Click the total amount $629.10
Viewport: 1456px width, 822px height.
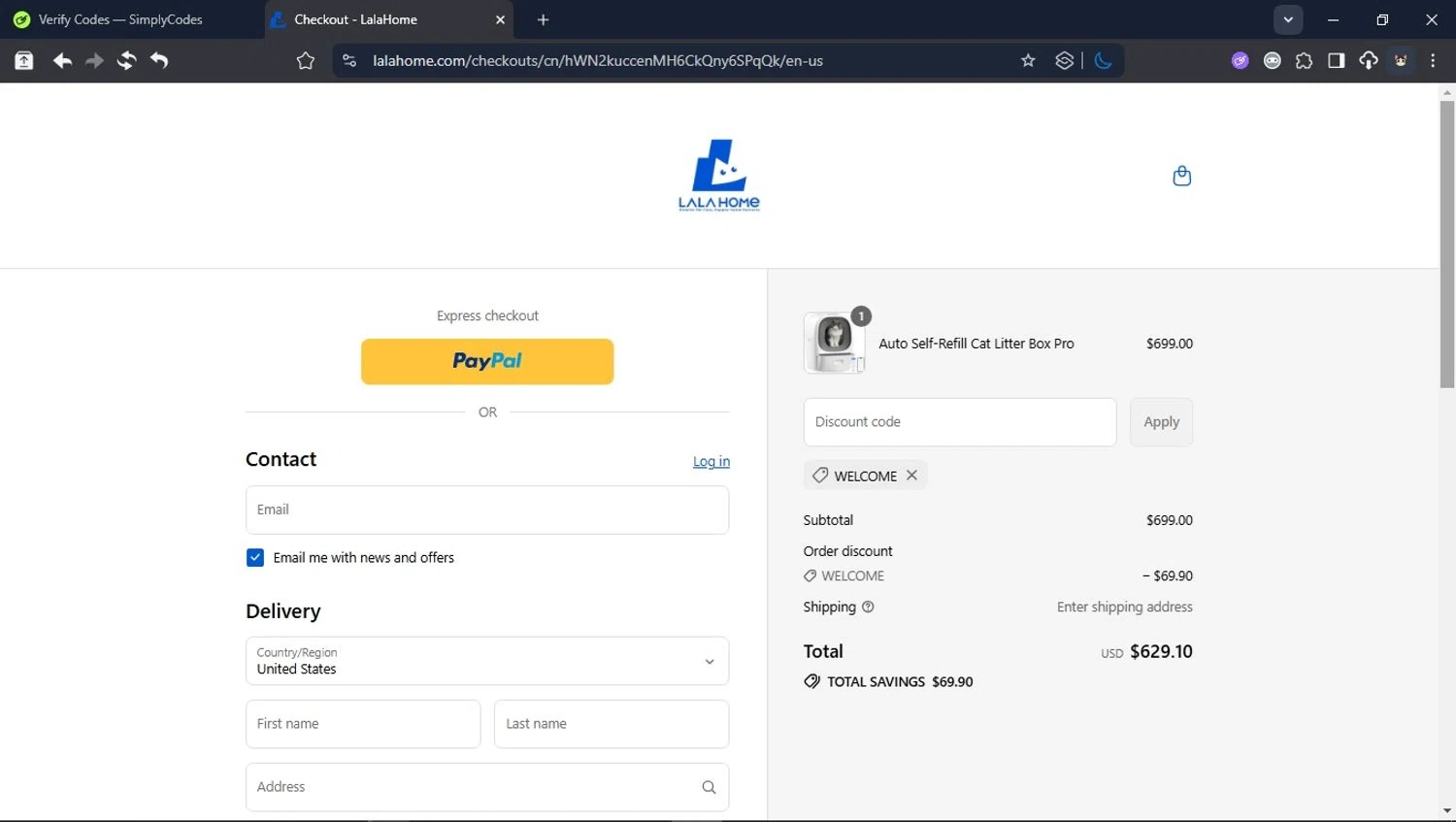point(1161,651)
